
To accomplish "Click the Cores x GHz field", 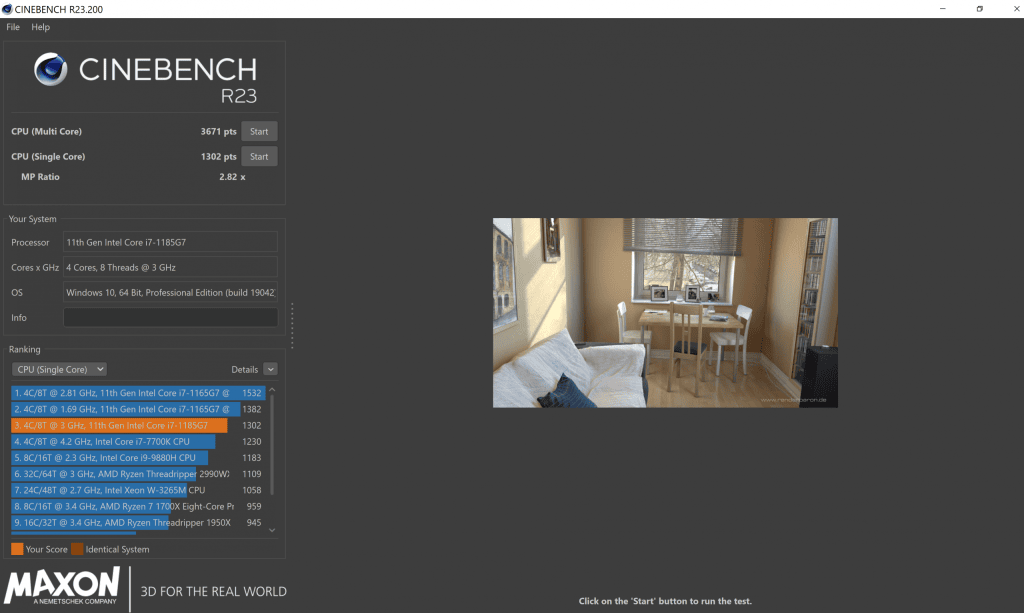I will click(170, 267).
